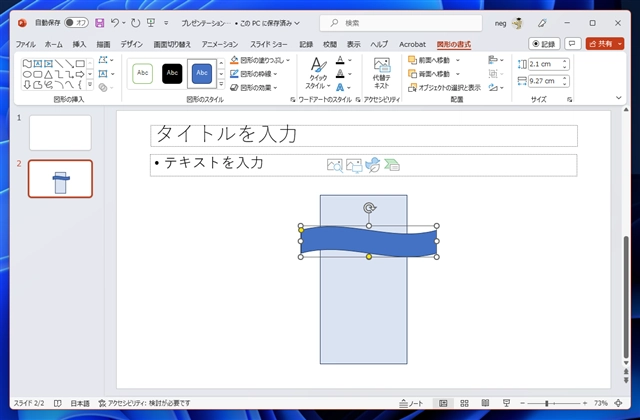Click the language 日本語 indicator
The width and height of the screenshot is (640, 420).
coord(80,403)
